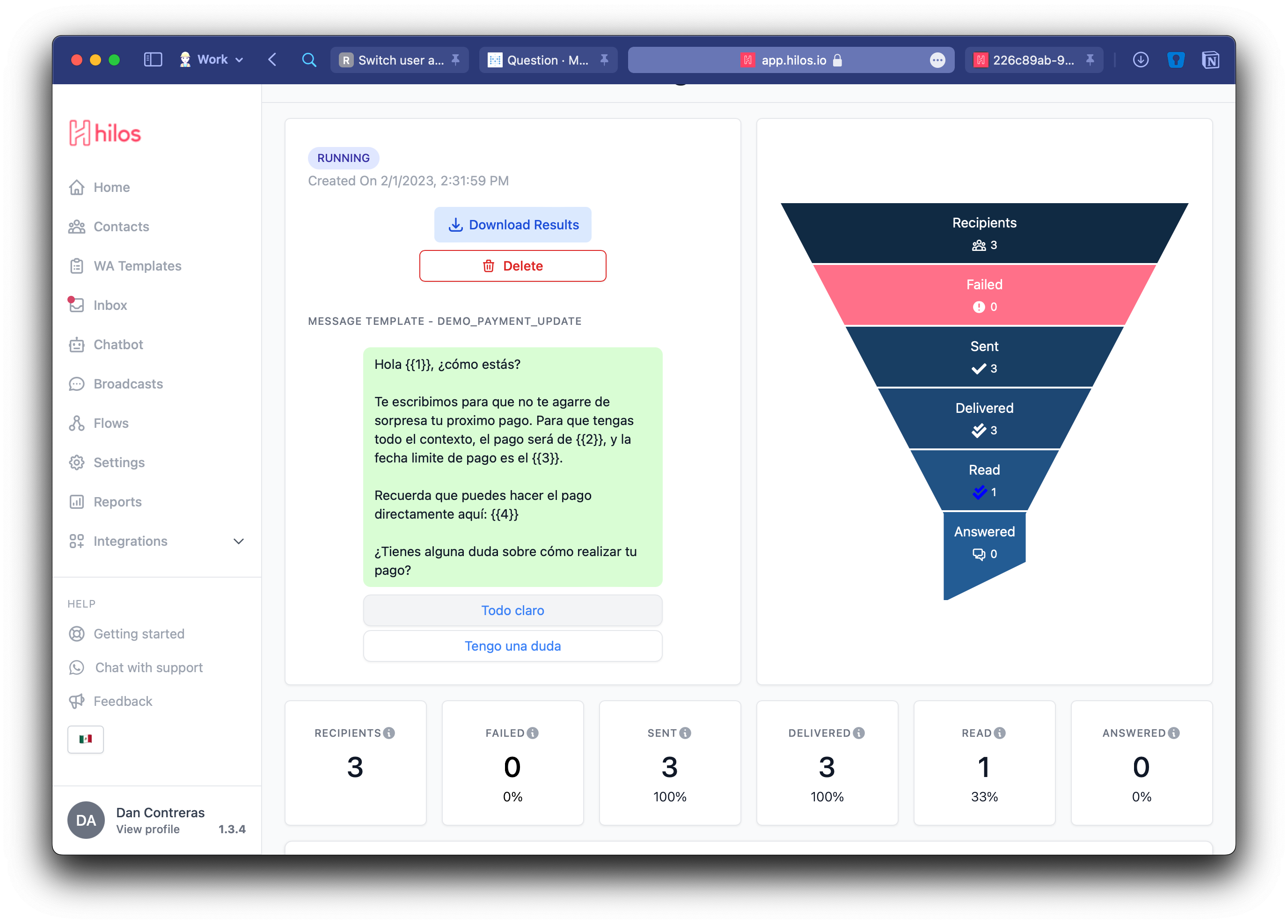The height and width of the screenshot is (924, 1288).
Task: Click the browser search magnifier icon
Action: coord(309,59)
